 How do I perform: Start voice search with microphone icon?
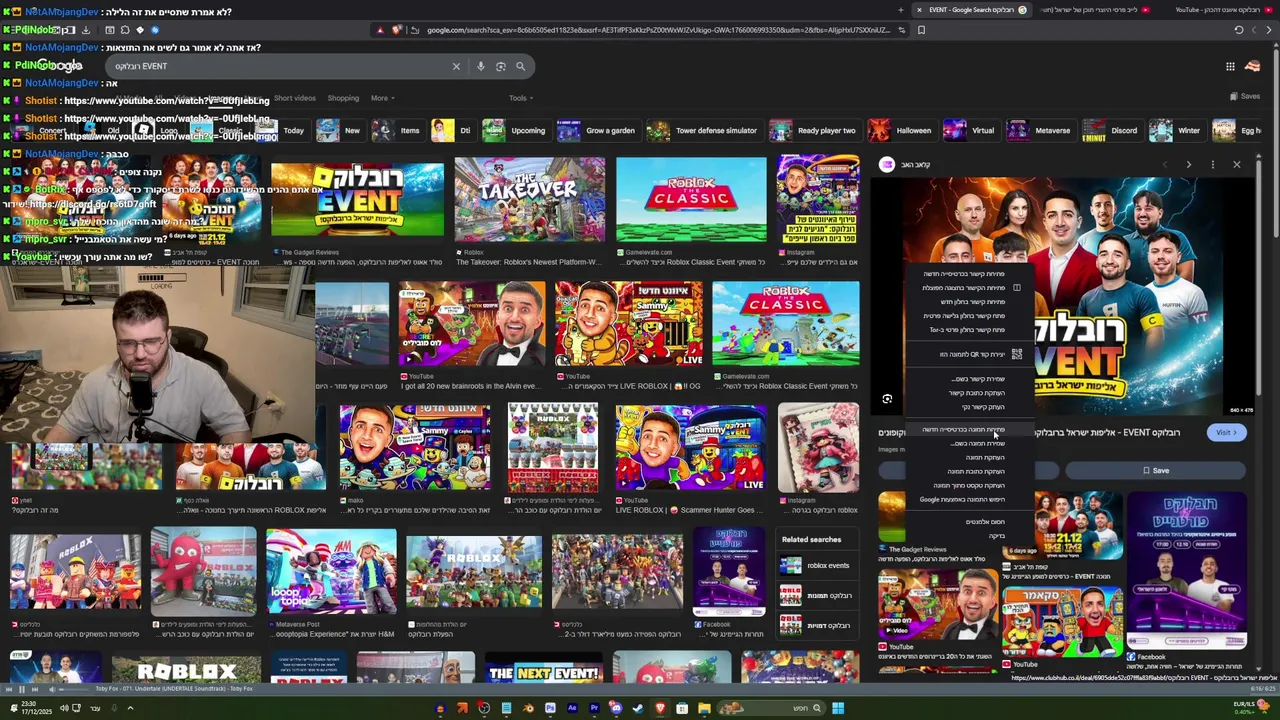coord(481,66)
